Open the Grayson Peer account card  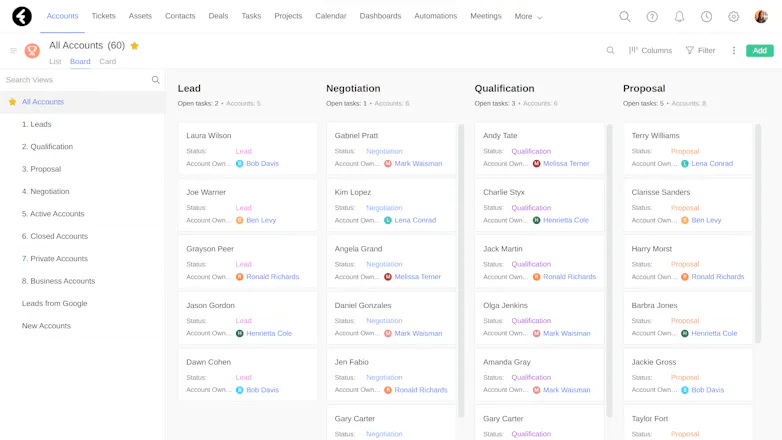pos(248,262)
